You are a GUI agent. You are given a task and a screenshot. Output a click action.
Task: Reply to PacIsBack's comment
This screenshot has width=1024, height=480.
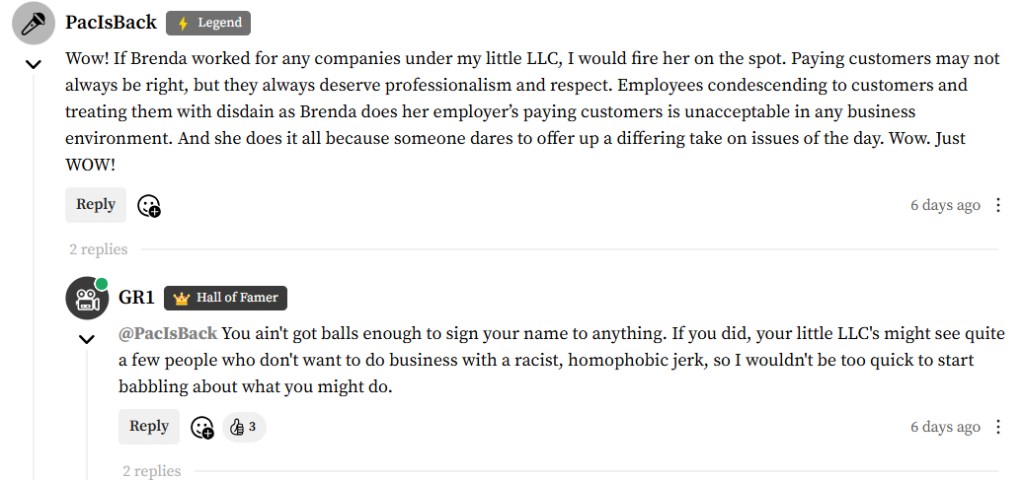pyautogui.click(x=96, y=204)
